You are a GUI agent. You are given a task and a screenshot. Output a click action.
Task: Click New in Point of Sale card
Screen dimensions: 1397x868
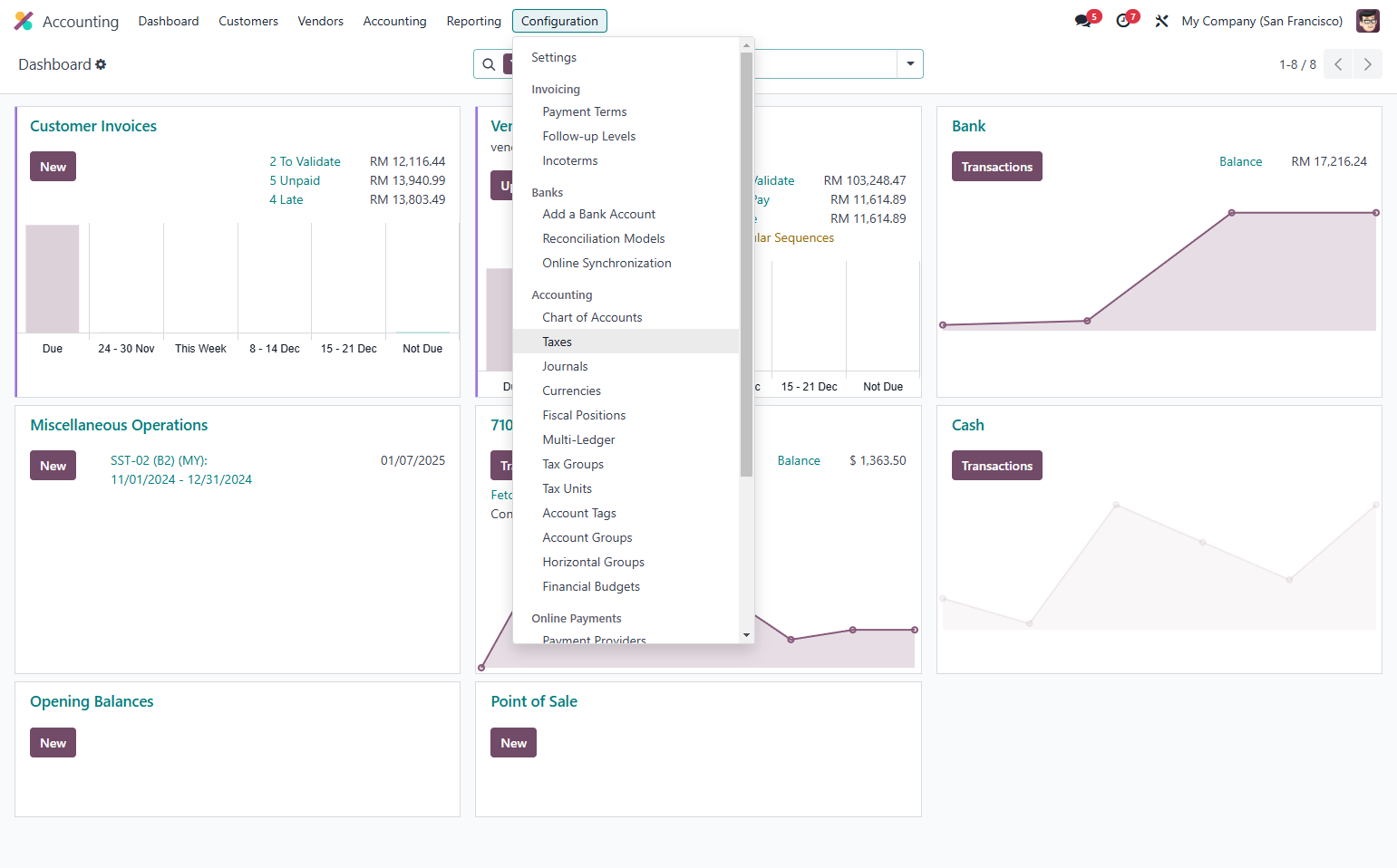pyautogui.click(x=513, y=743)
